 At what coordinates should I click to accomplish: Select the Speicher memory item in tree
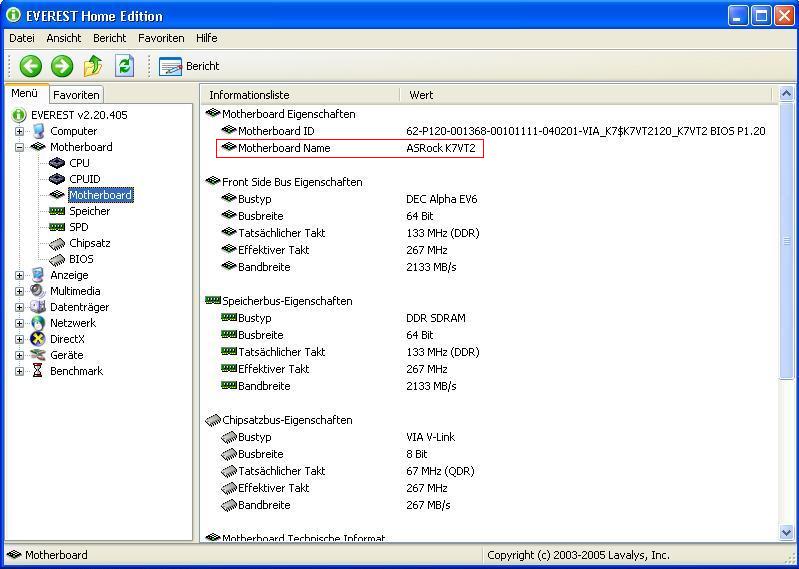[x=89, y=211]
